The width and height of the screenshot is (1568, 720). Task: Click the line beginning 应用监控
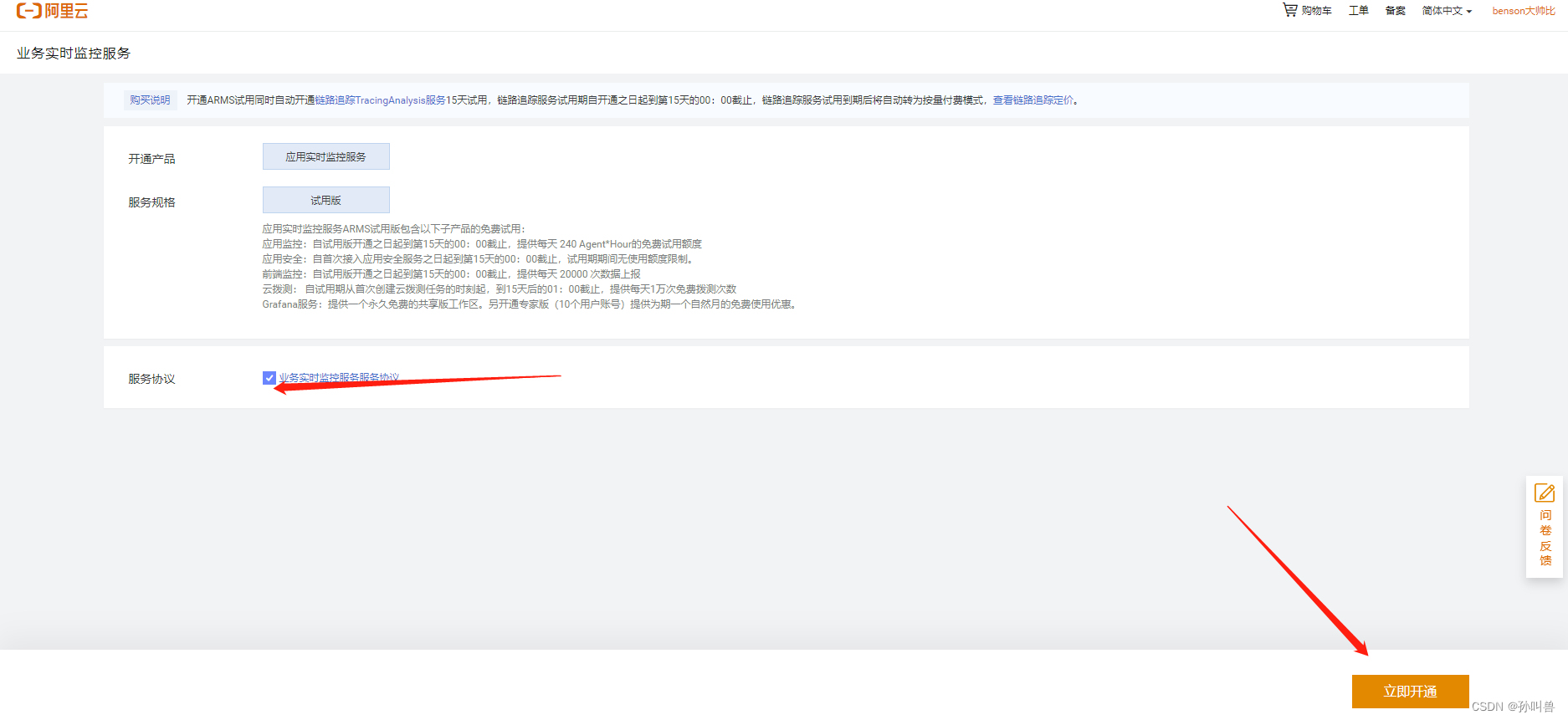point(482,244)
